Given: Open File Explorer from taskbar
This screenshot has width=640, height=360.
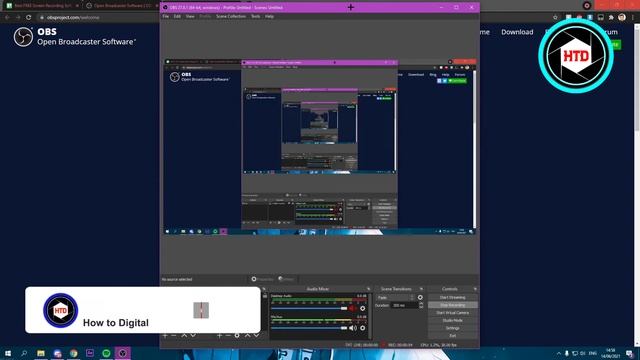Looking at the screenshot, I should (x=41, y=353).
